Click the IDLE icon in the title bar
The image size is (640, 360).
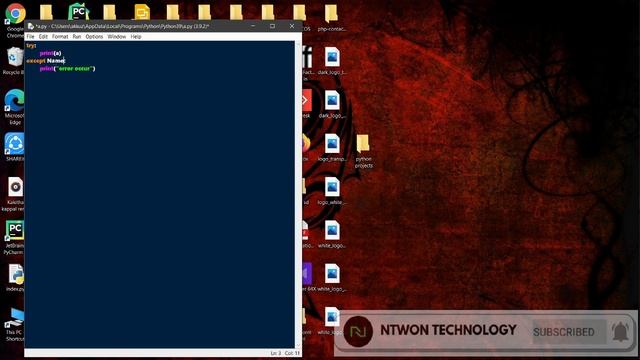pos(30,26)
